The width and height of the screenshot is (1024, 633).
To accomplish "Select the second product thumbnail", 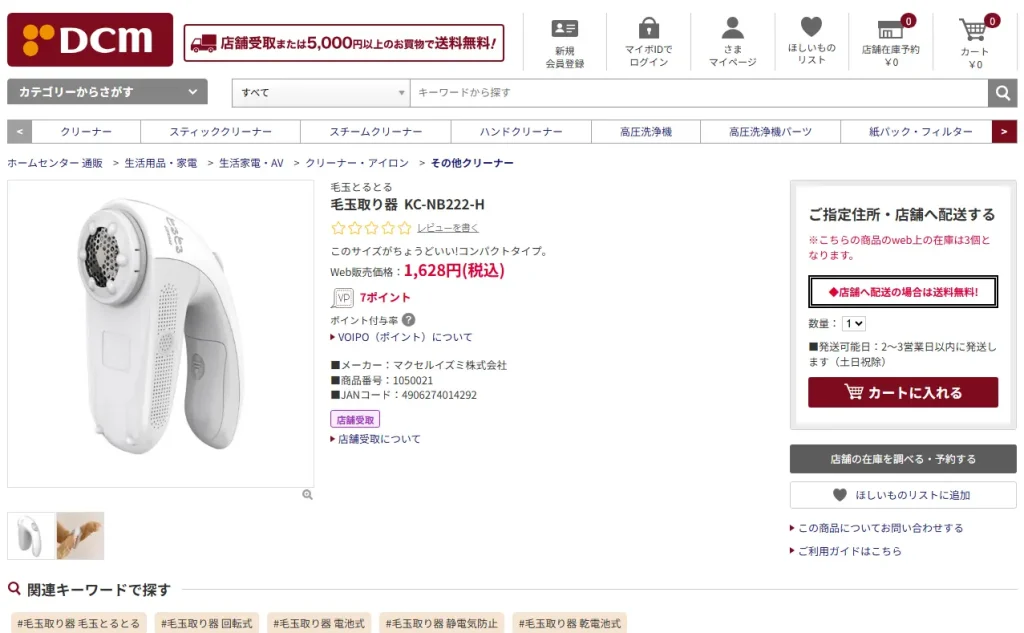I will point(80,535).
